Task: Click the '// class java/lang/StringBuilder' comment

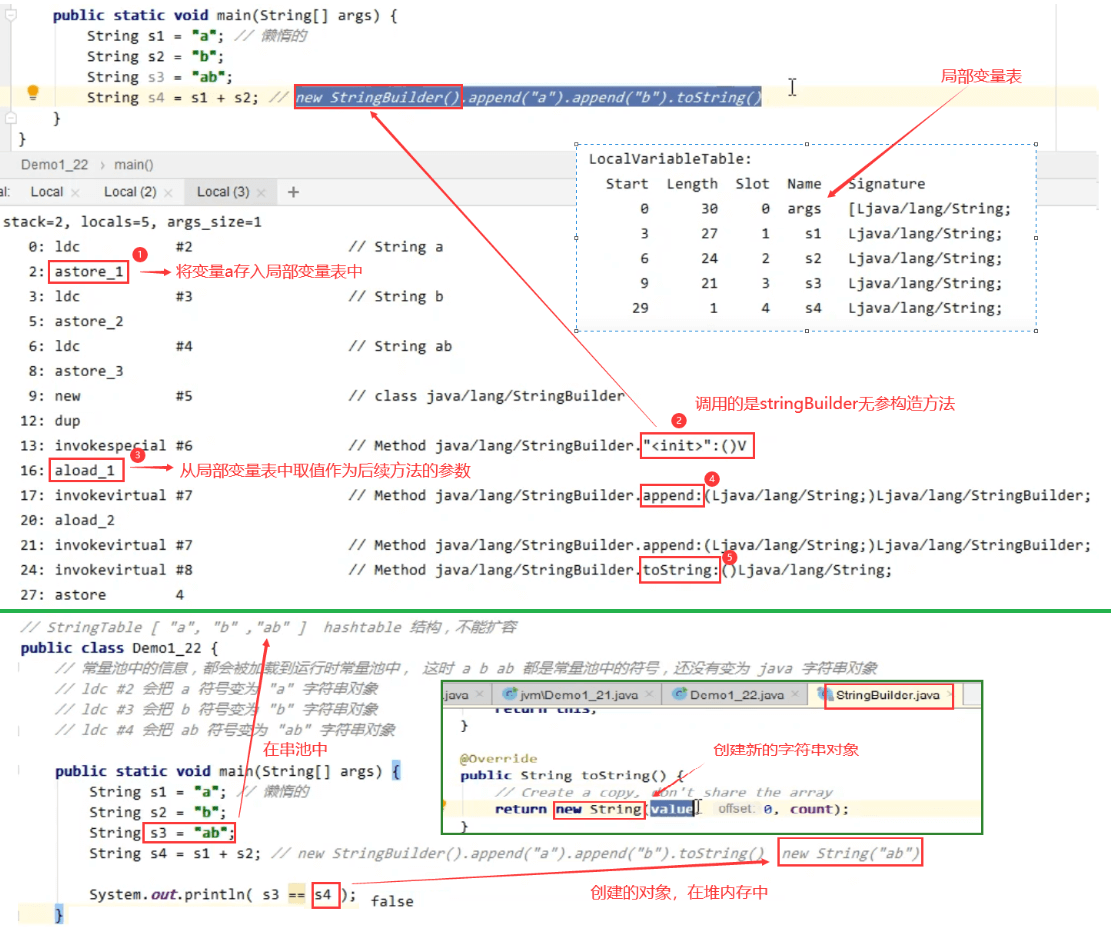Action: point(486,395)
